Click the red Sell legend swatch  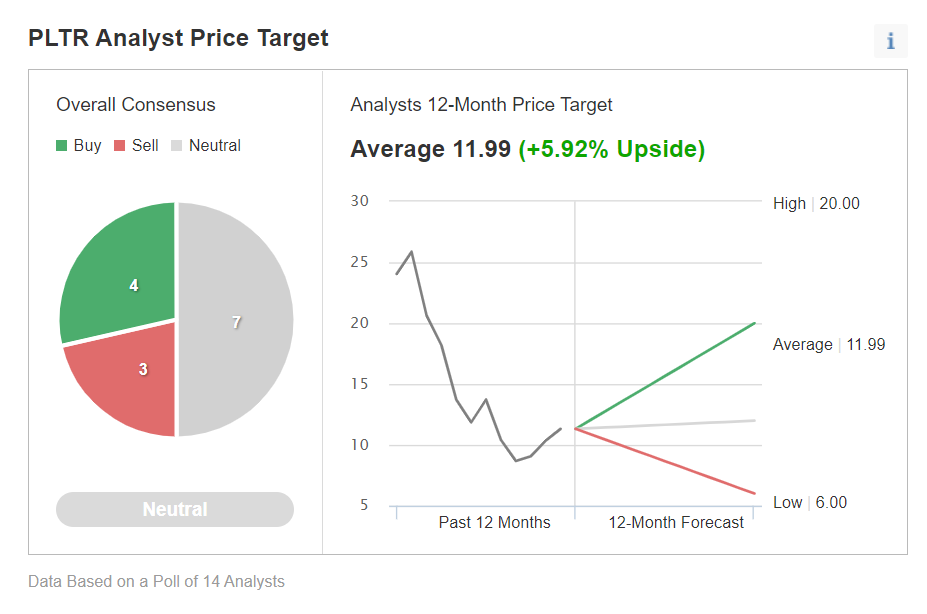(x=120, y=146)
